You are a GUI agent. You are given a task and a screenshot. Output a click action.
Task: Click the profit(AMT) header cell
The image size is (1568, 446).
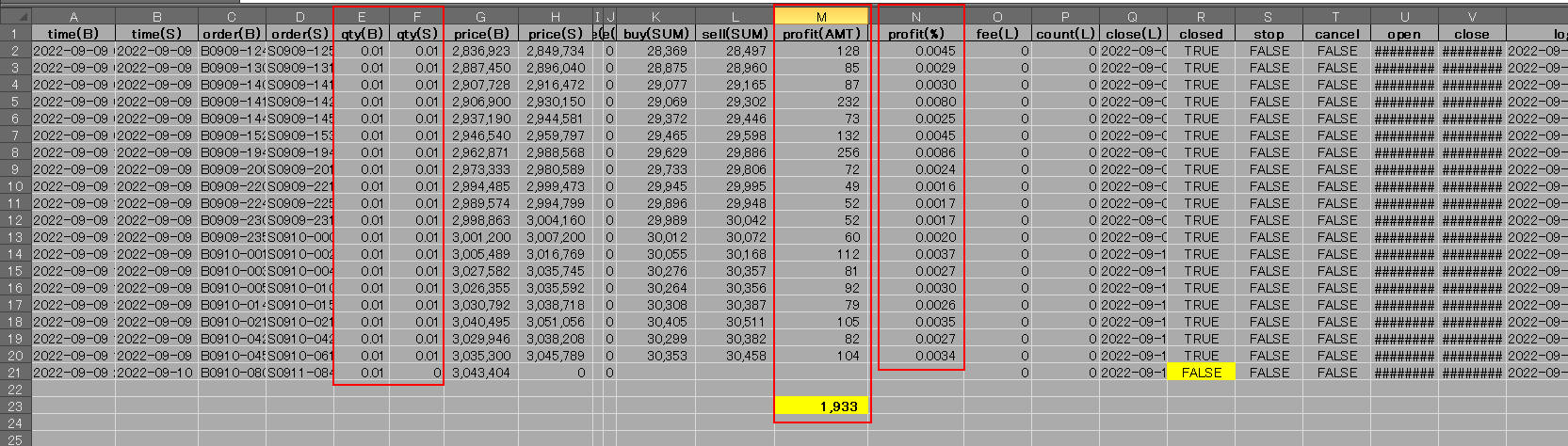click(x=821, y=34)
